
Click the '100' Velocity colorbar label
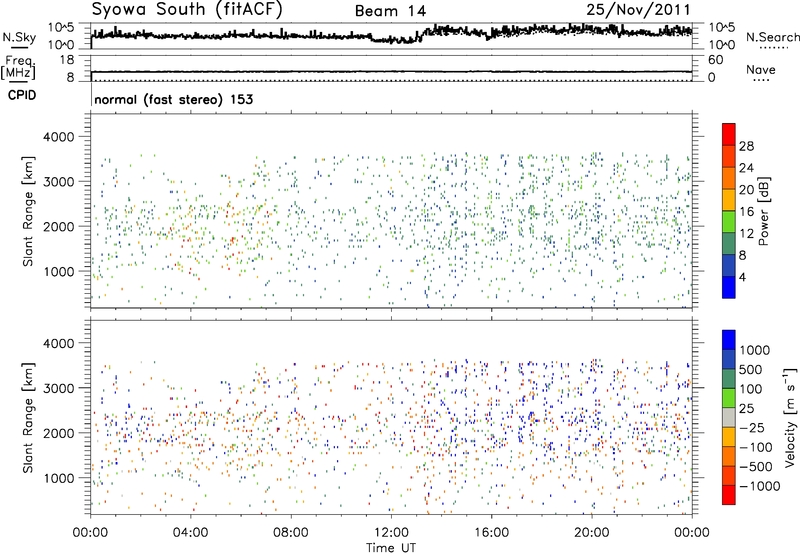point(751,389)
